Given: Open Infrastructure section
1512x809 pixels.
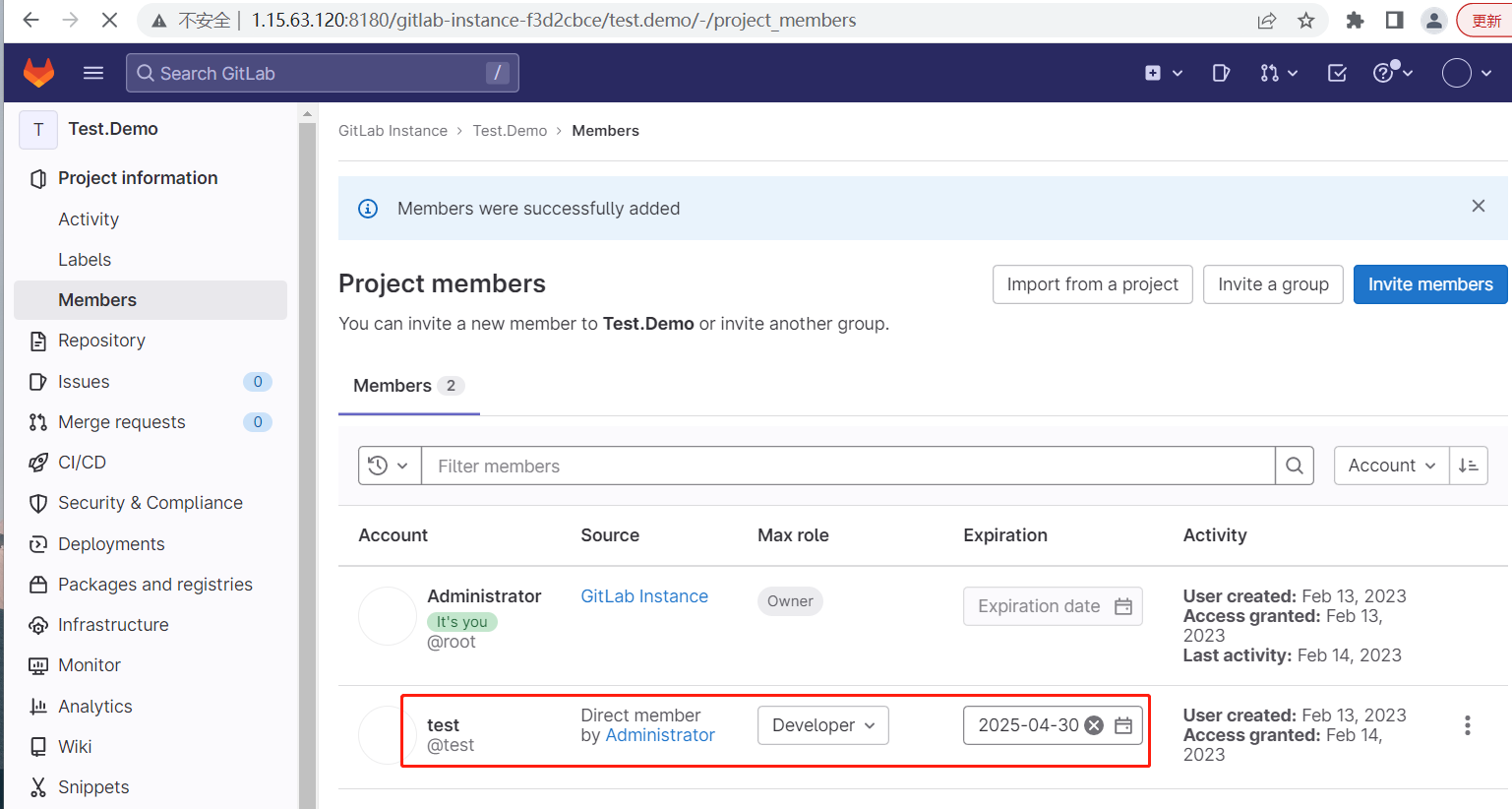Looking at the screenshot, I should coord(113,625).
